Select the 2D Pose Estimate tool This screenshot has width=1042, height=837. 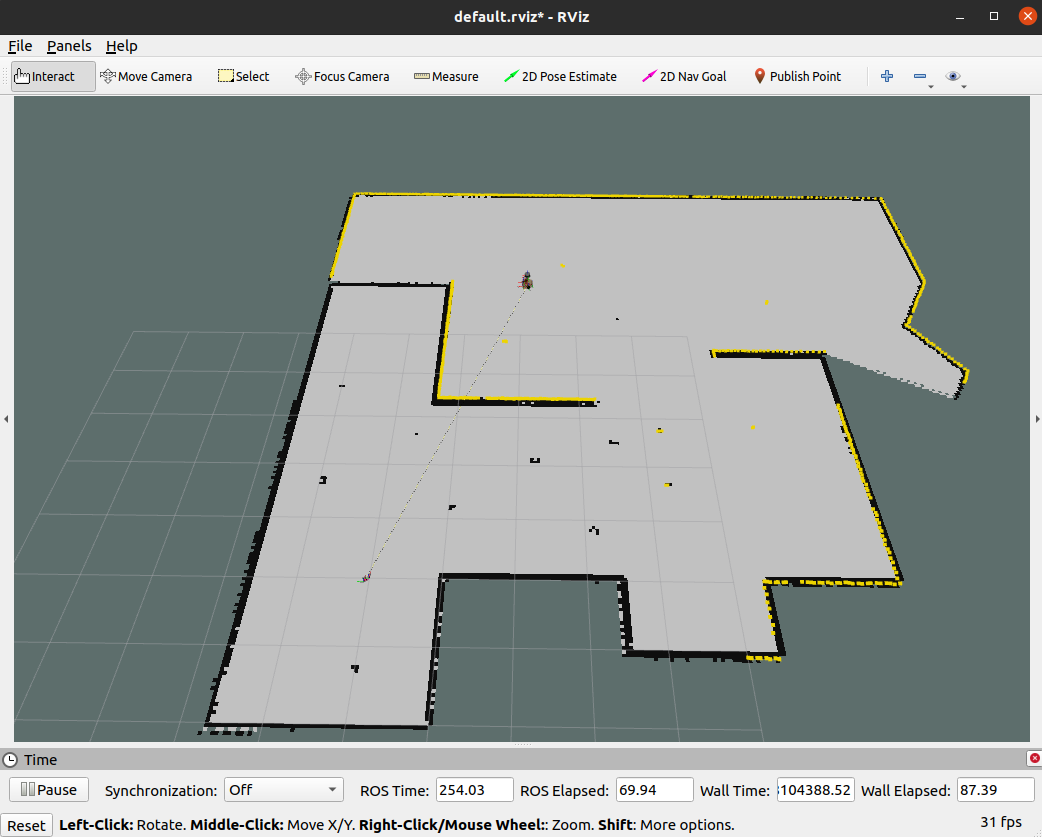point(560,77)
